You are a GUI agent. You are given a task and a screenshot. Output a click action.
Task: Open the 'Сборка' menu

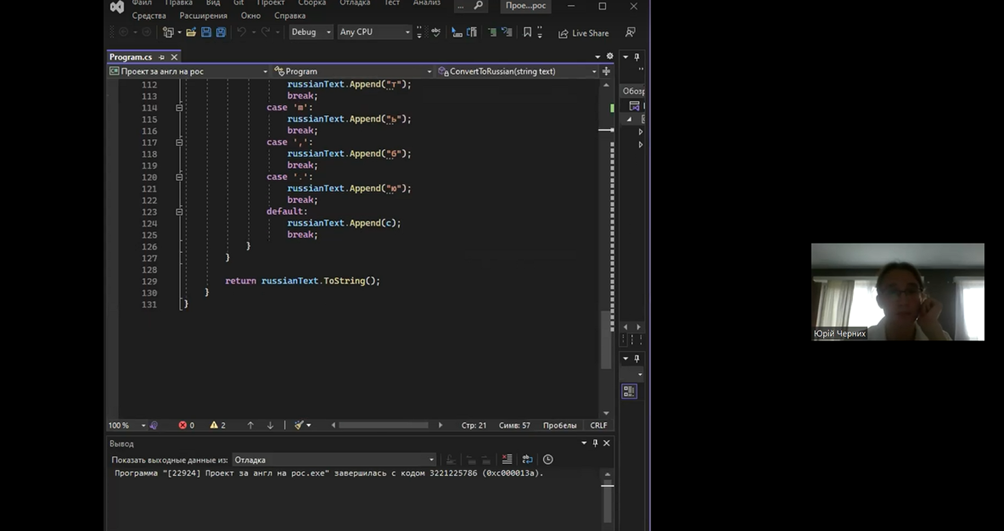click(312, 3)
